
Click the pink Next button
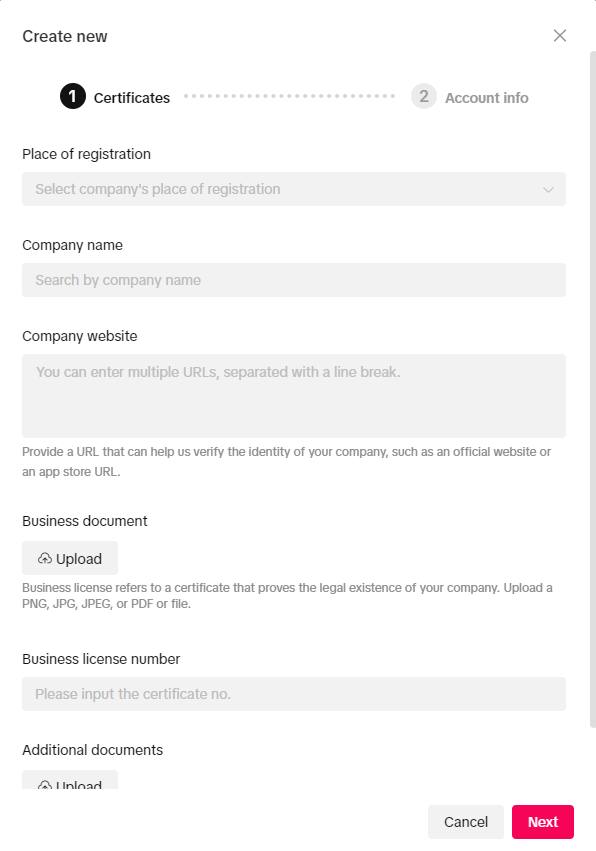543,822
